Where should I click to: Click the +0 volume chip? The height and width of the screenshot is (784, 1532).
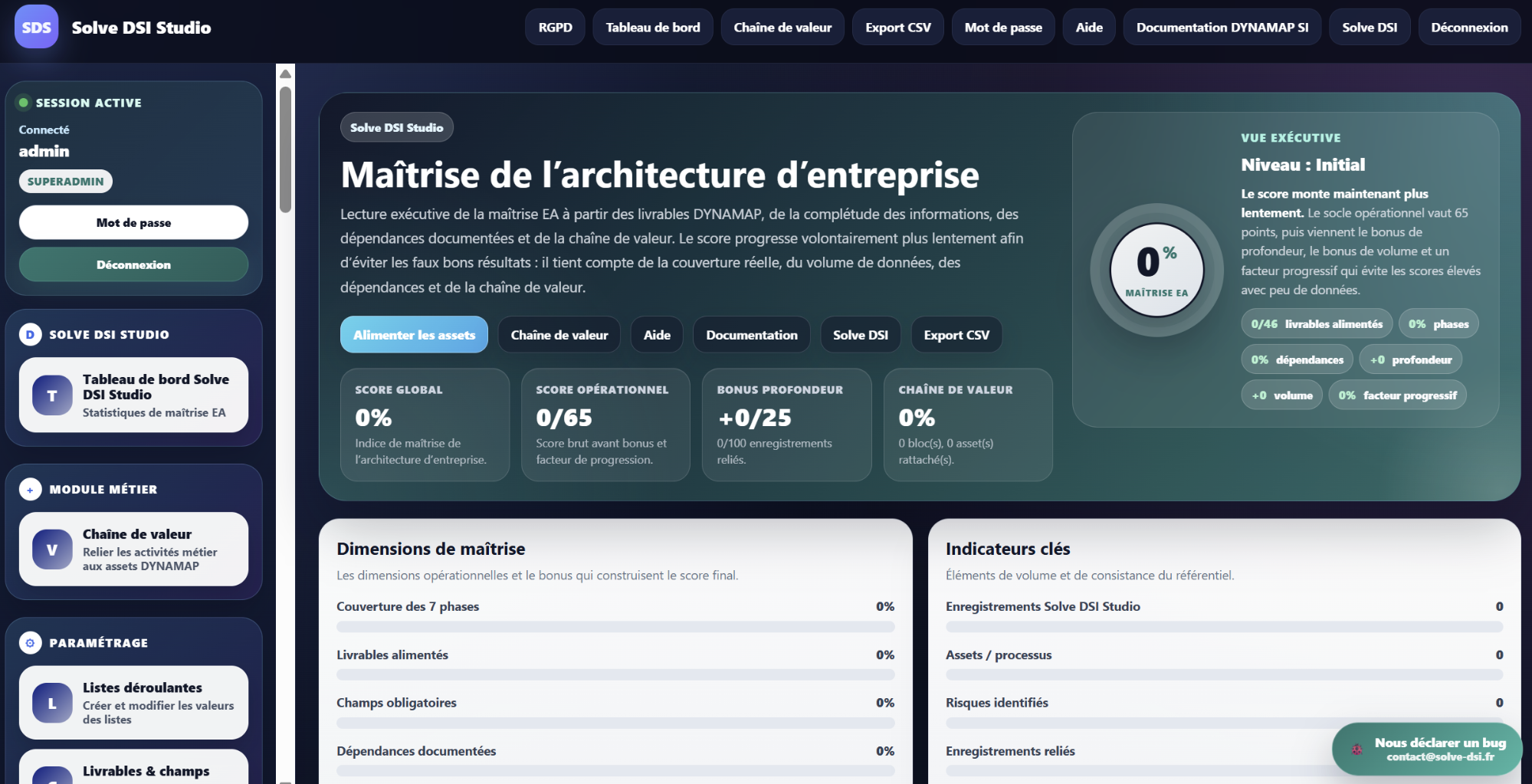(1281, 395)
